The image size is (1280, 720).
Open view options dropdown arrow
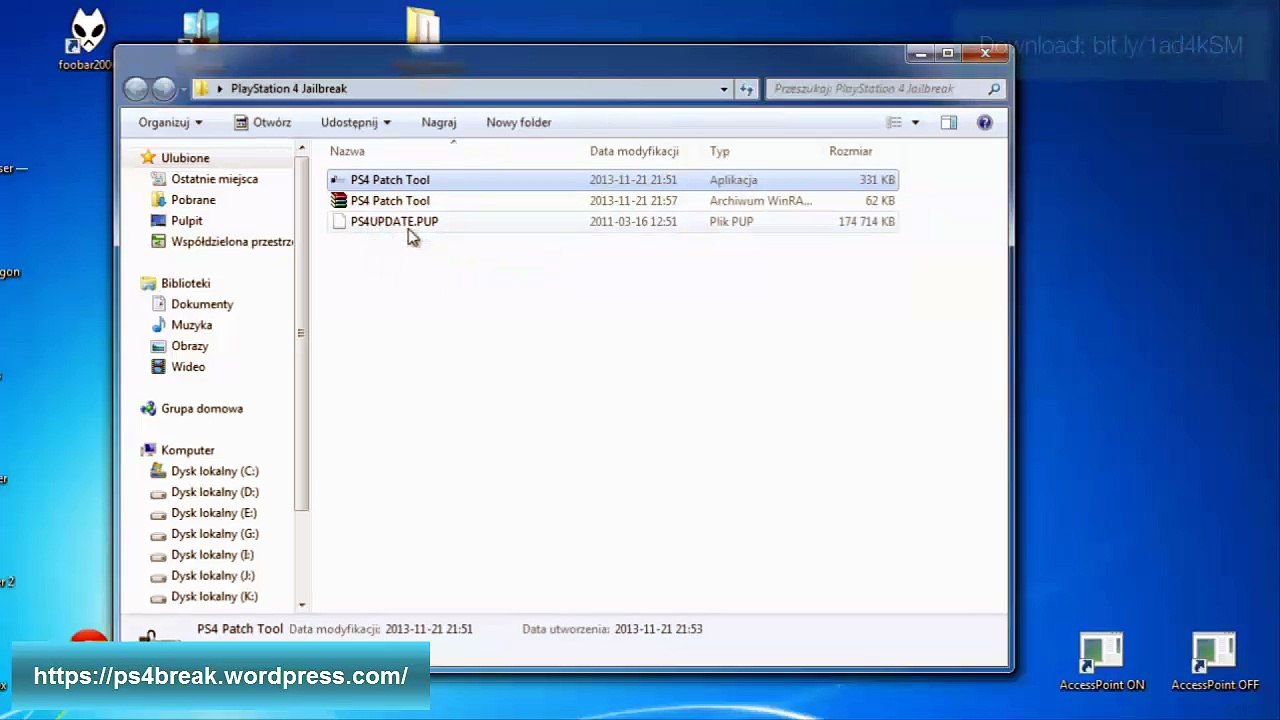915,123
